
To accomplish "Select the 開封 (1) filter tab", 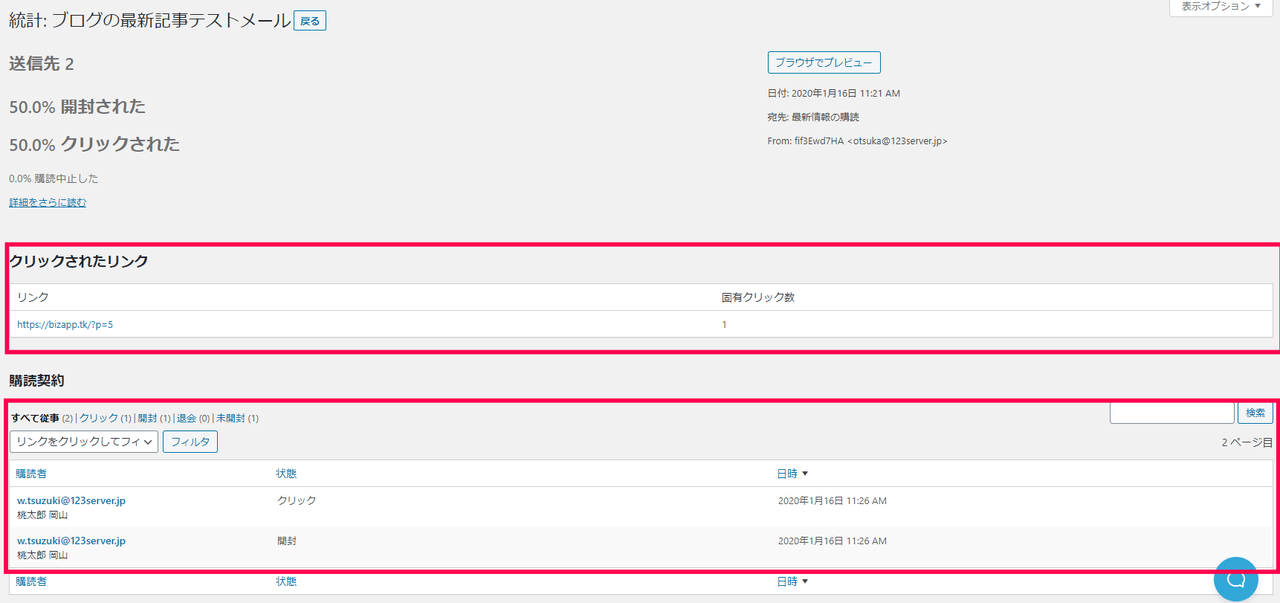I will point(154,418).
